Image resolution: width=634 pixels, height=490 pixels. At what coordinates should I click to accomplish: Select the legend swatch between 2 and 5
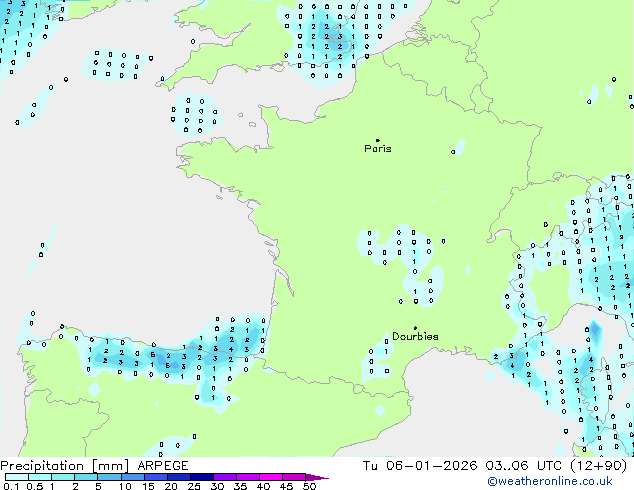point(86,477)
